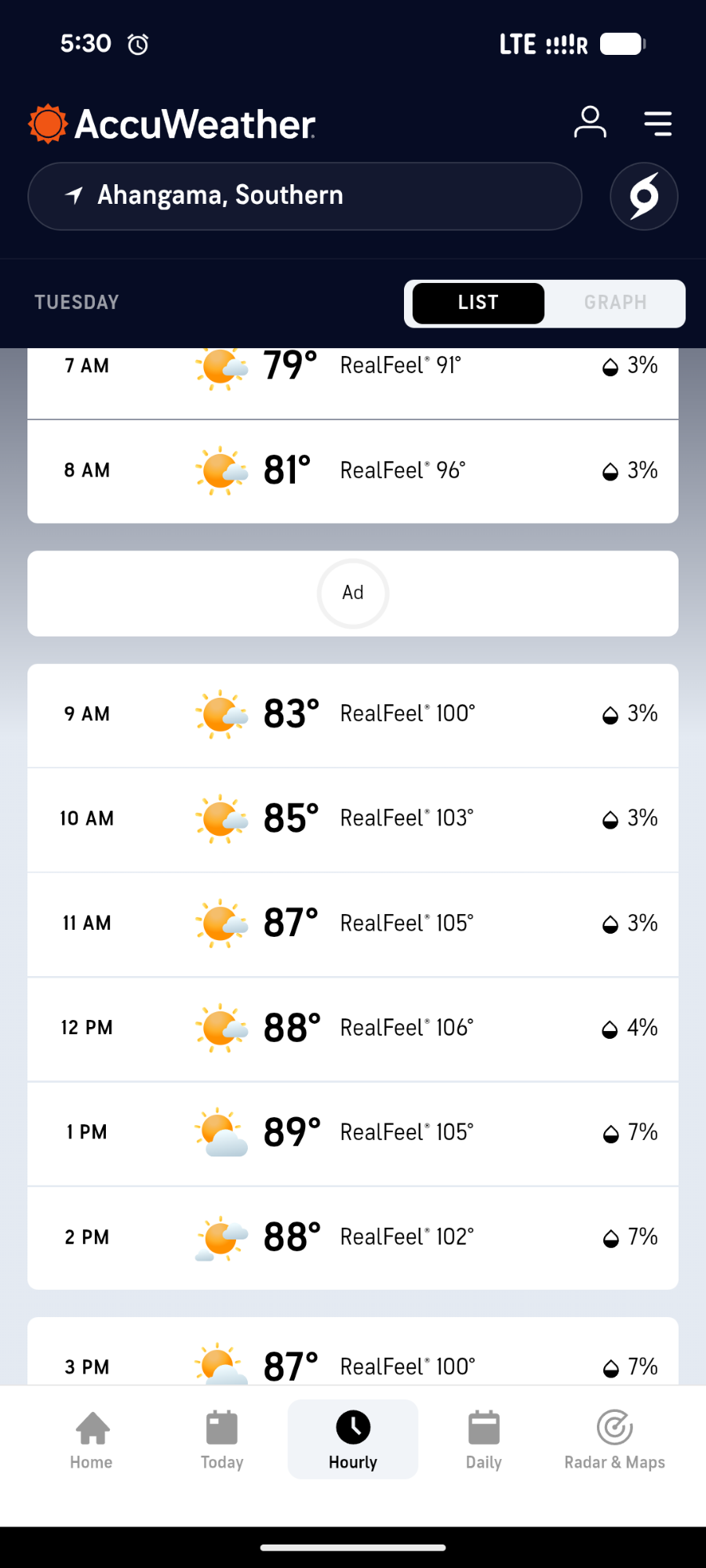Open the hamburger menu
The height and width of the screenshot is (1568, 706).
tap(657, 123)
